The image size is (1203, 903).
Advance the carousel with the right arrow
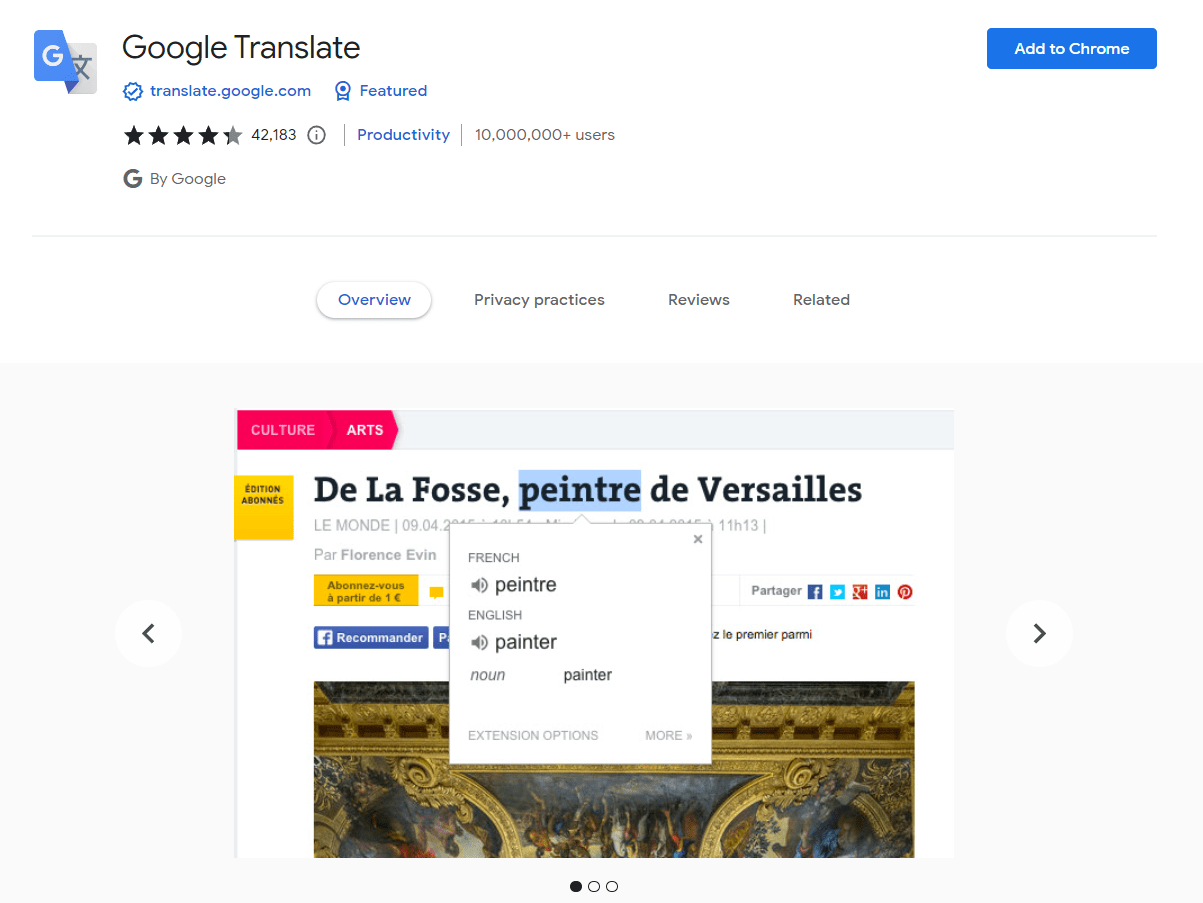1039,633
